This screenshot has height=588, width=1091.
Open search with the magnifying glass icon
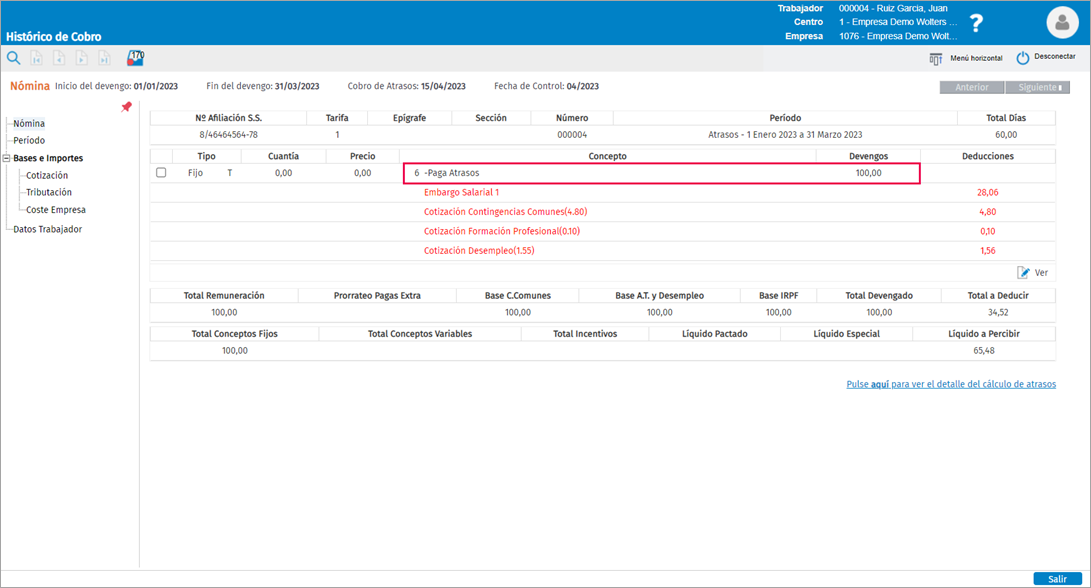click(14, 58)
